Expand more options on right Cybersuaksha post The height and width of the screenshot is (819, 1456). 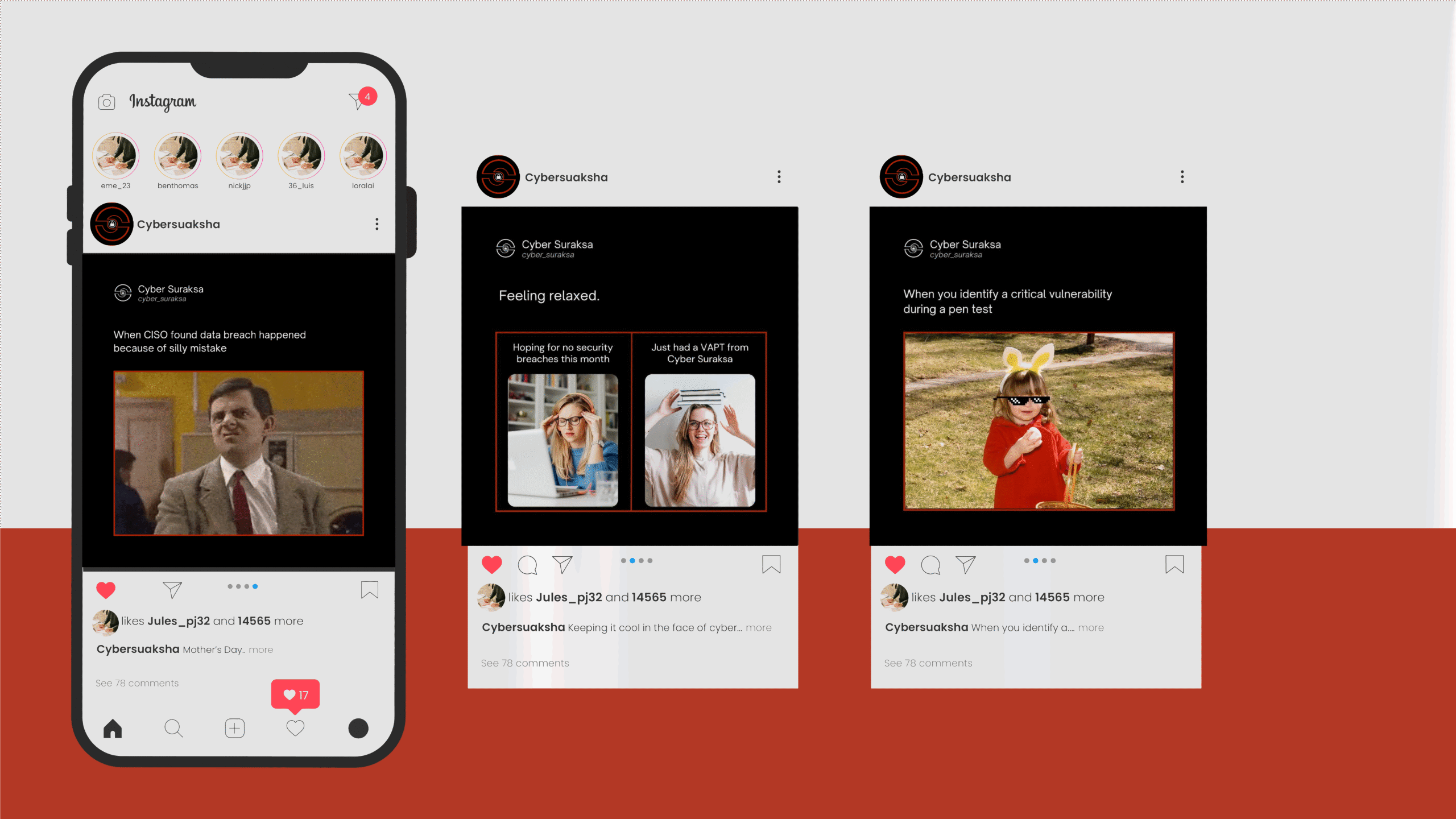coord(1182,177)
